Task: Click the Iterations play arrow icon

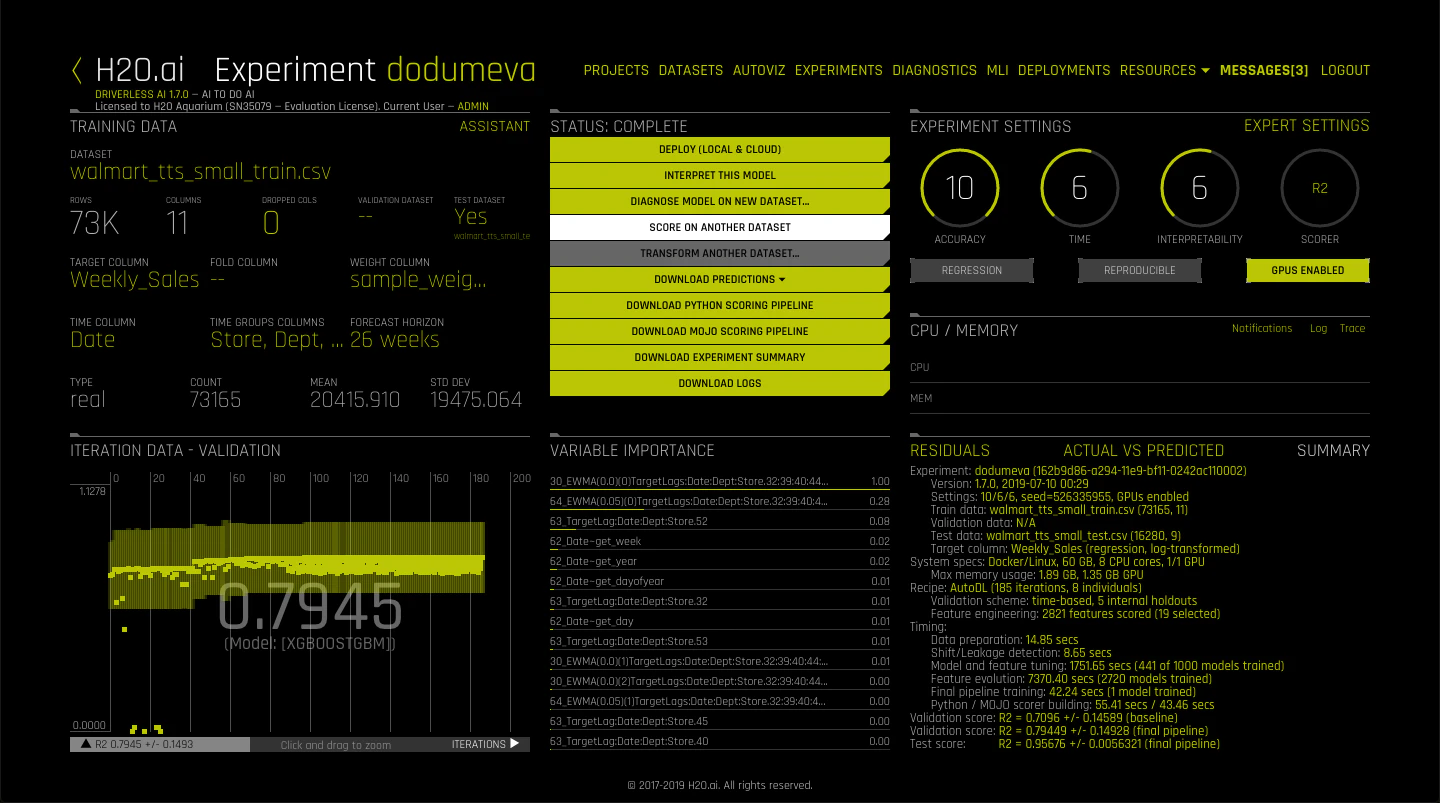Action: pos(516,744)
